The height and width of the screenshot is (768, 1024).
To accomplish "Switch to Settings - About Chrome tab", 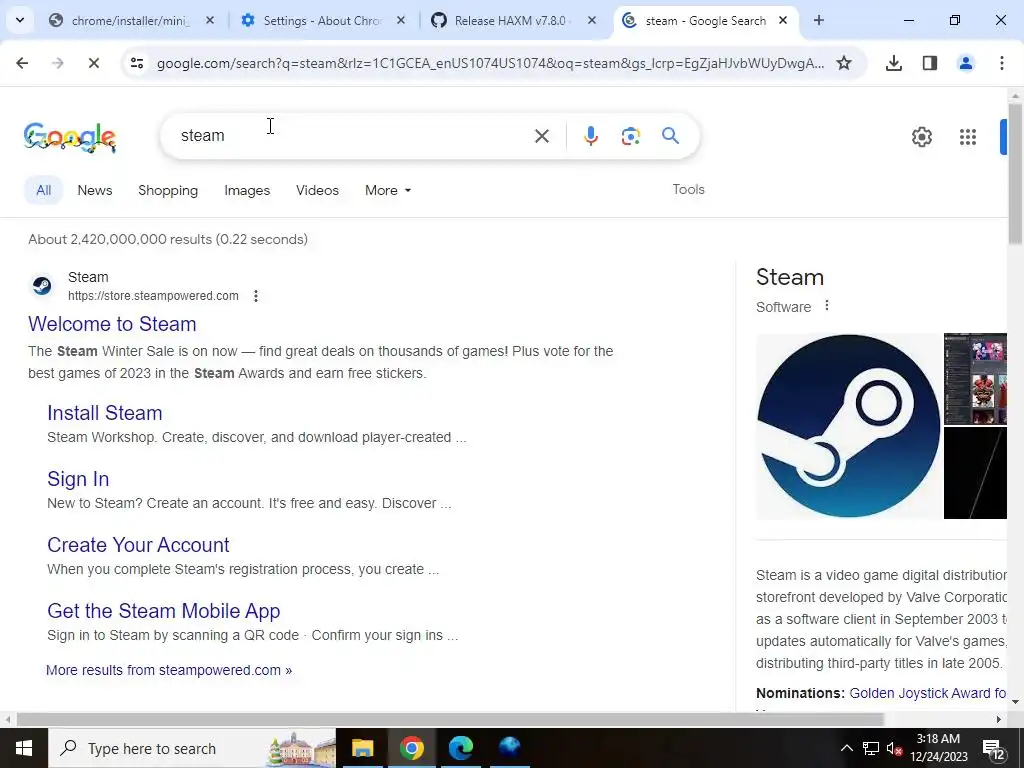I will click(x=323, y=20).
